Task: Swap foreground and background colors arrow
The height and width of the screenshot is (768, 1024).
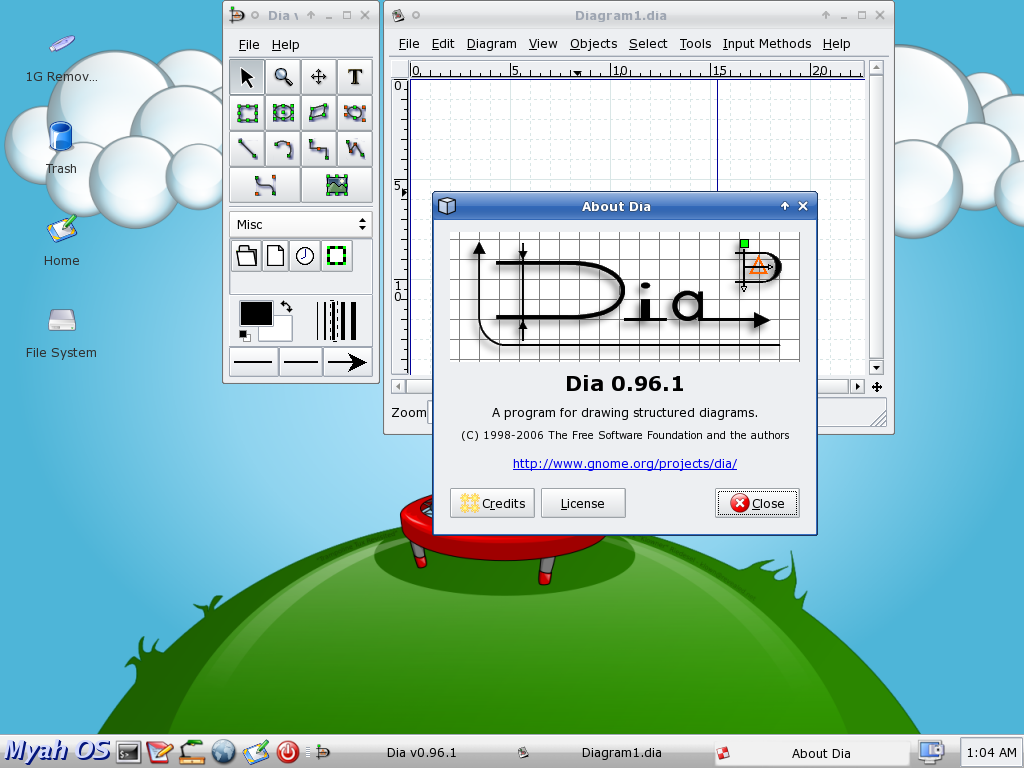Action: coord(286,306)
